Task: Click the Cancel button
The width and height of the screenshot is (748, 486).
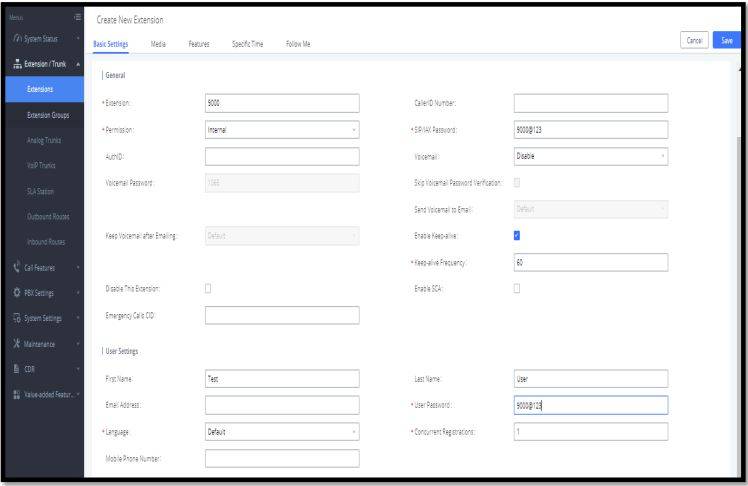Action: (693, 41)
